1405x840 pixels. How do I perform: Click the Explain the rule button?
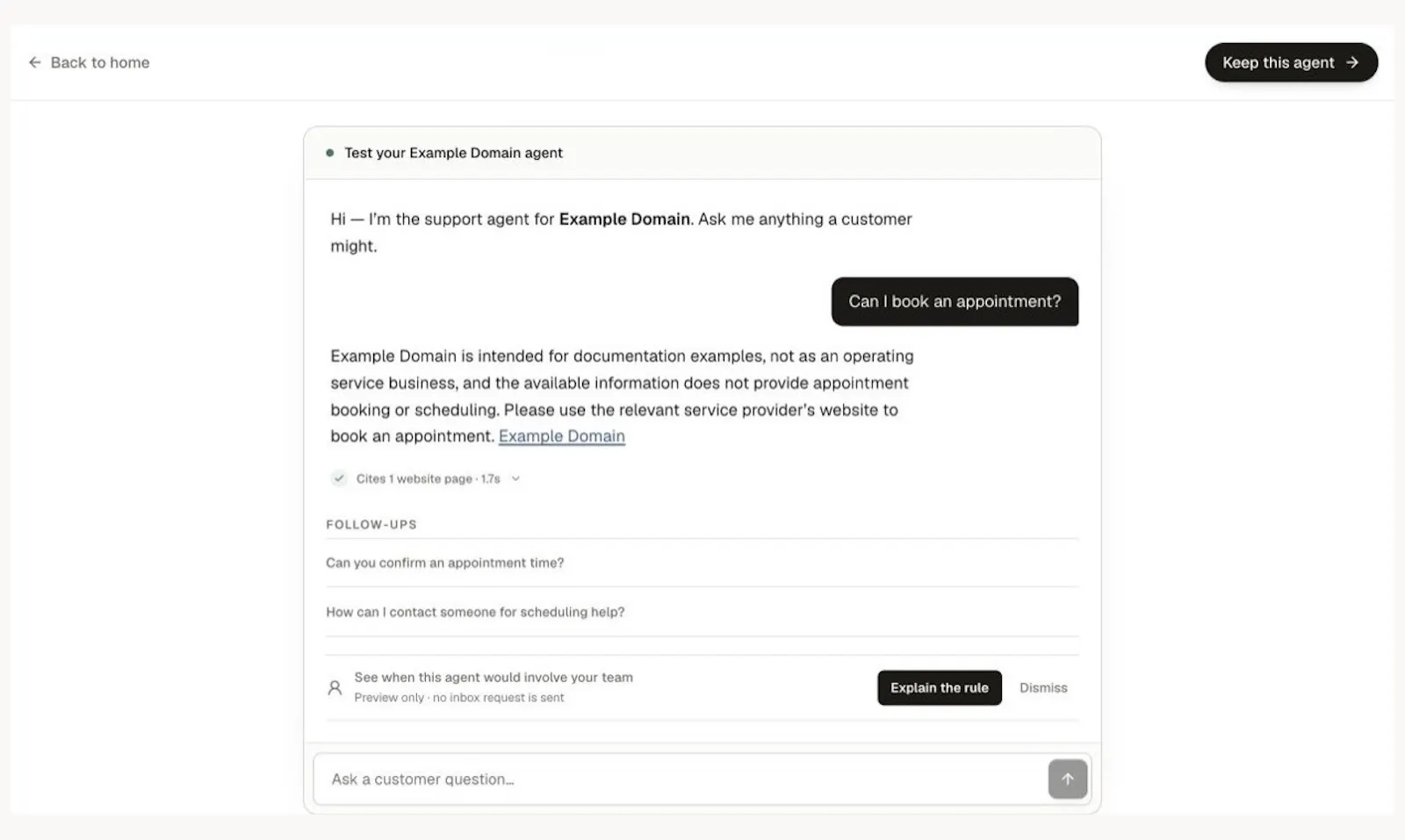point(940,687)
